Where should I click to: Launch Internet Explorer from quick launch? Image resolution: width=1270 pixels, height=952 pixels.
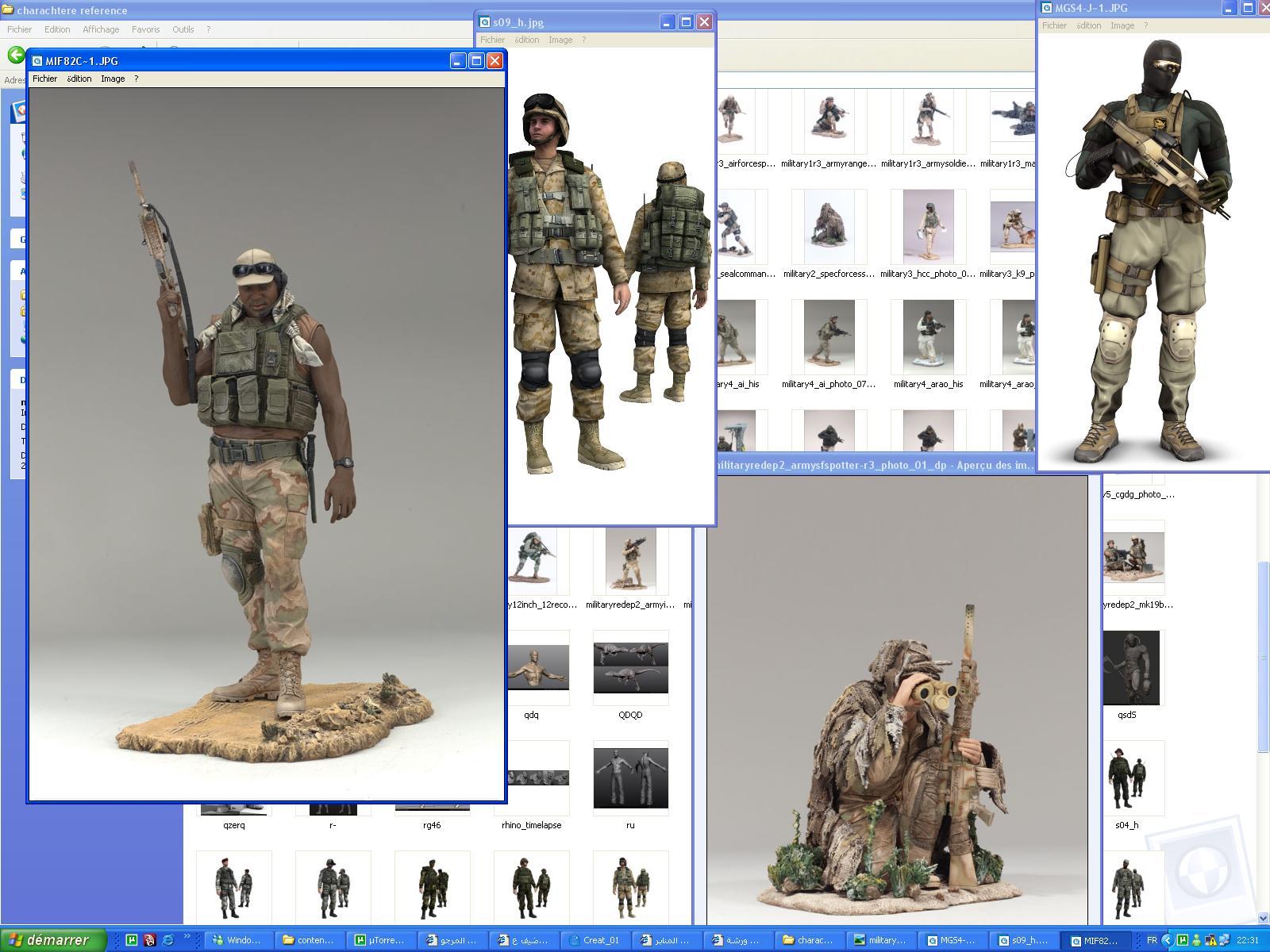(167, 940)
